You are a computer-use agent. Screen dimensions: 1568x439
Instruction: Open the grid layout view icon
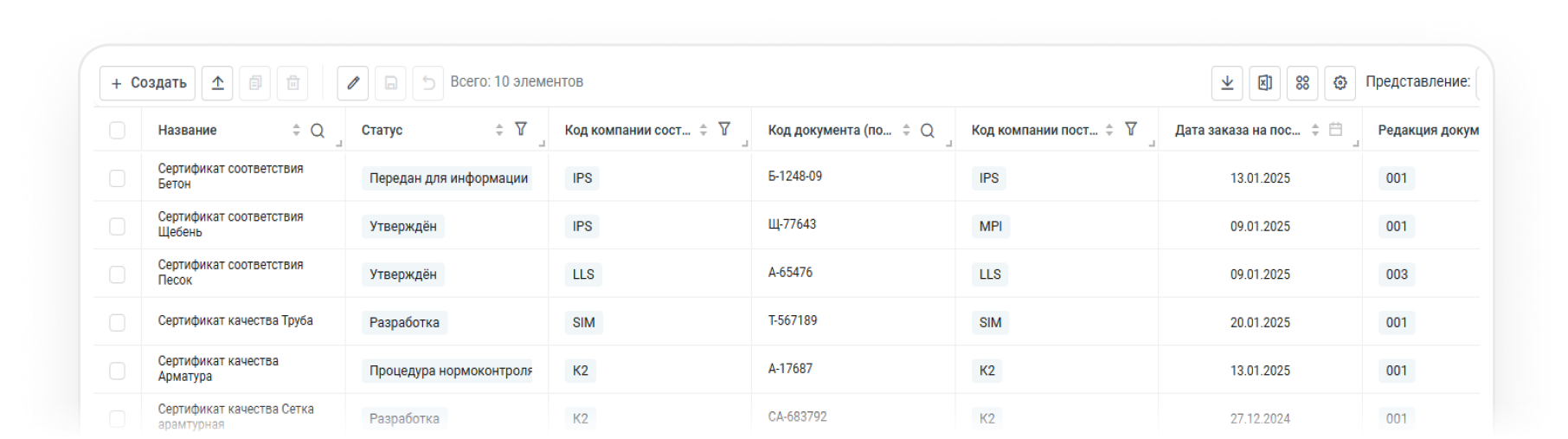(x=1302, y=83)
